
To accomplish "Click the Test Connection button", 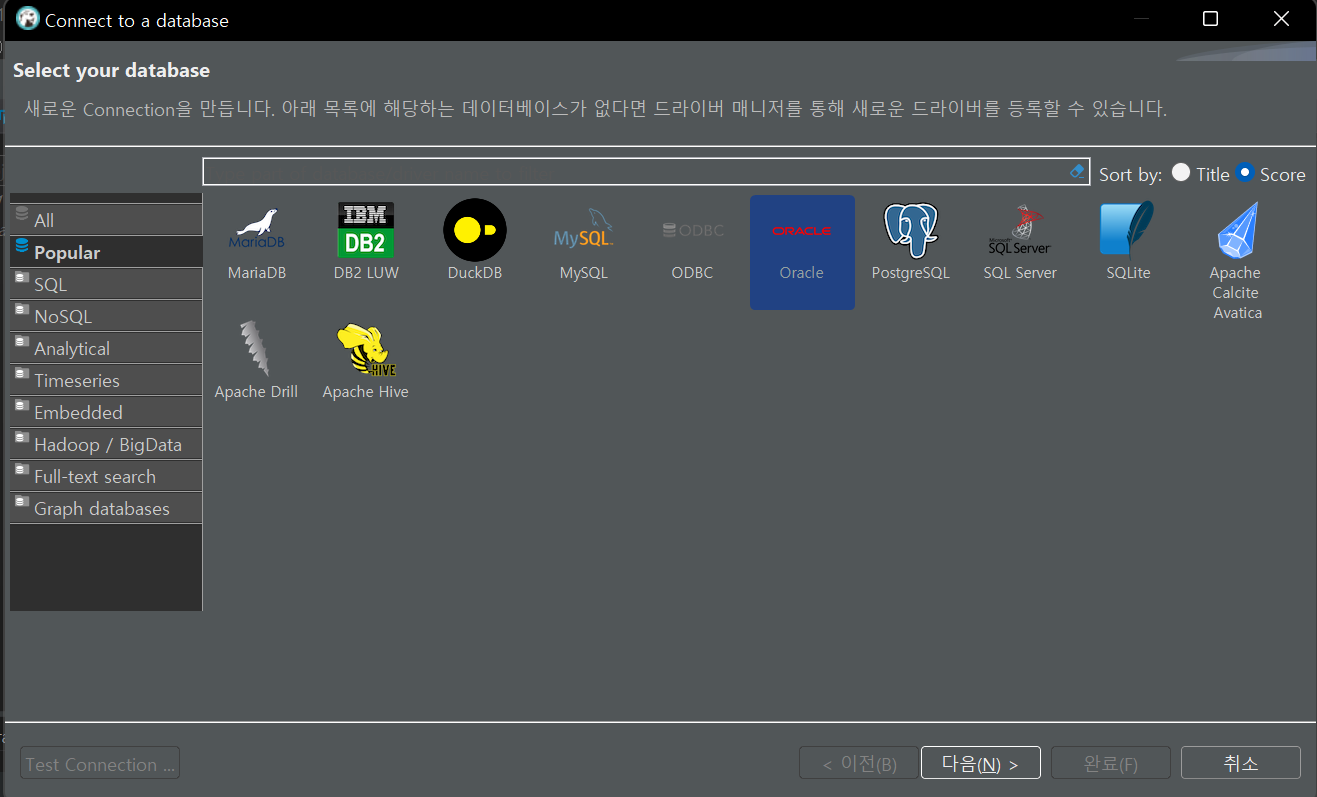I will tap(100, 764).
